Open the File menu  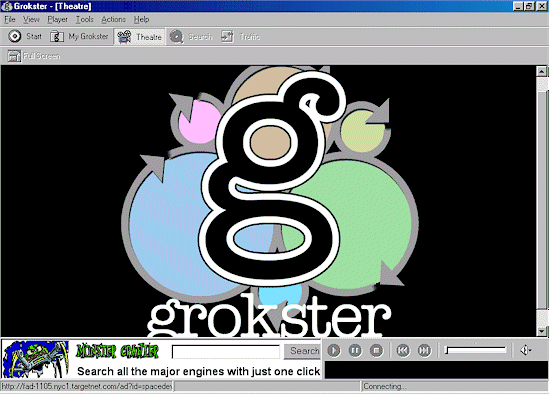pos(9,19)
